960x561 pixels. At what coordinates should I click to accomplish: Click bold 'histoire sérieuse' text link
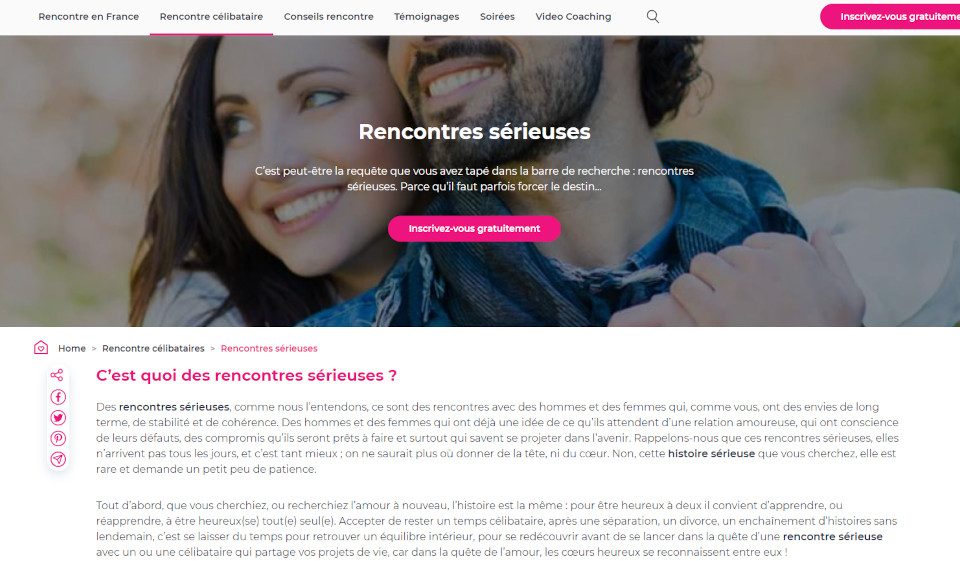[711, 454]
